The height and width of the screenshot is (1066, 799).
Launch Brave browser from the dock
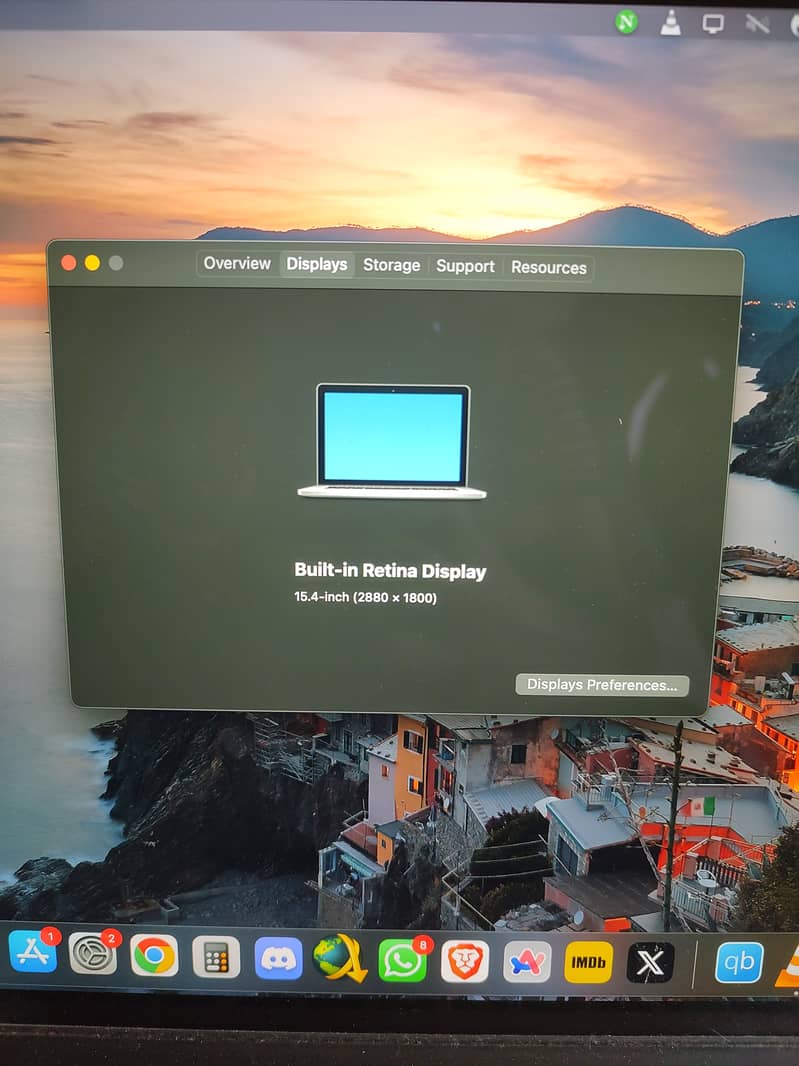(465, 961)
